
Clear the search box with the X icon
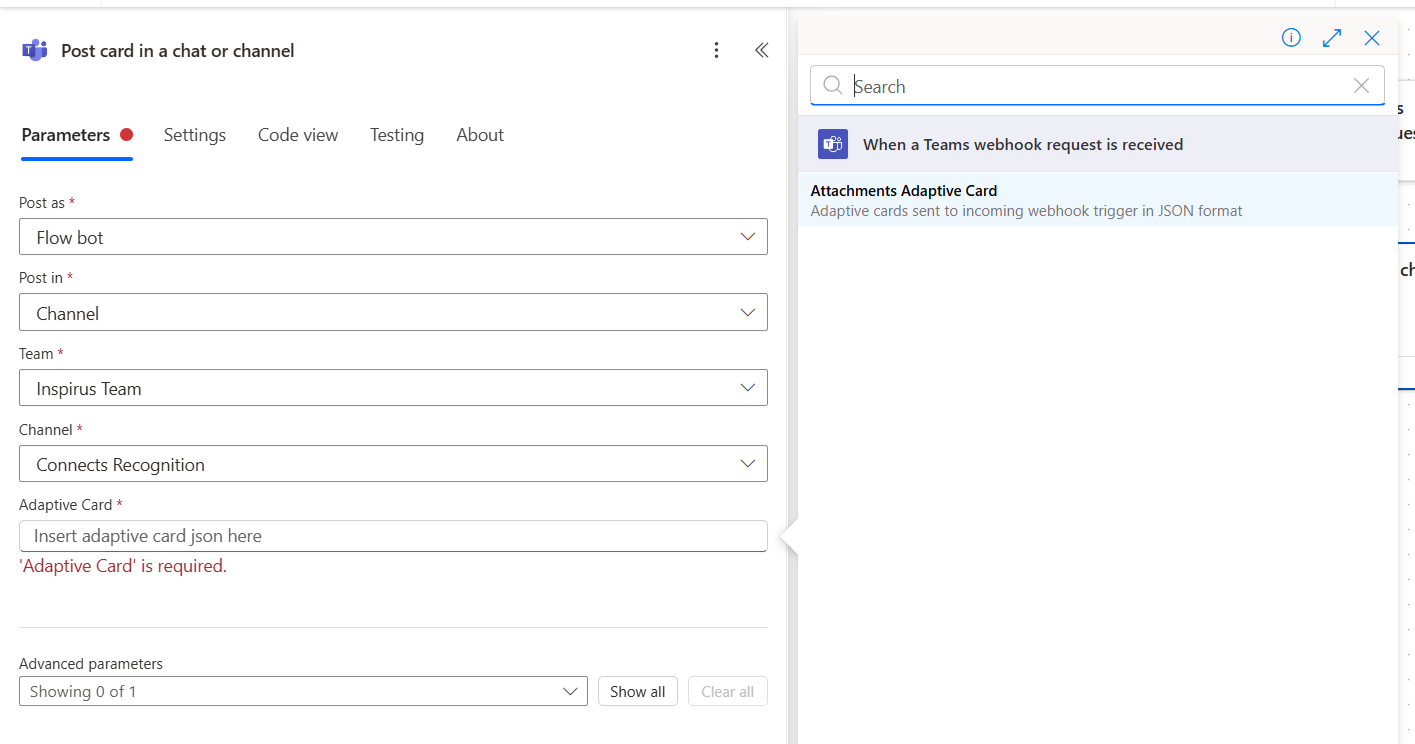[1361, 86]
